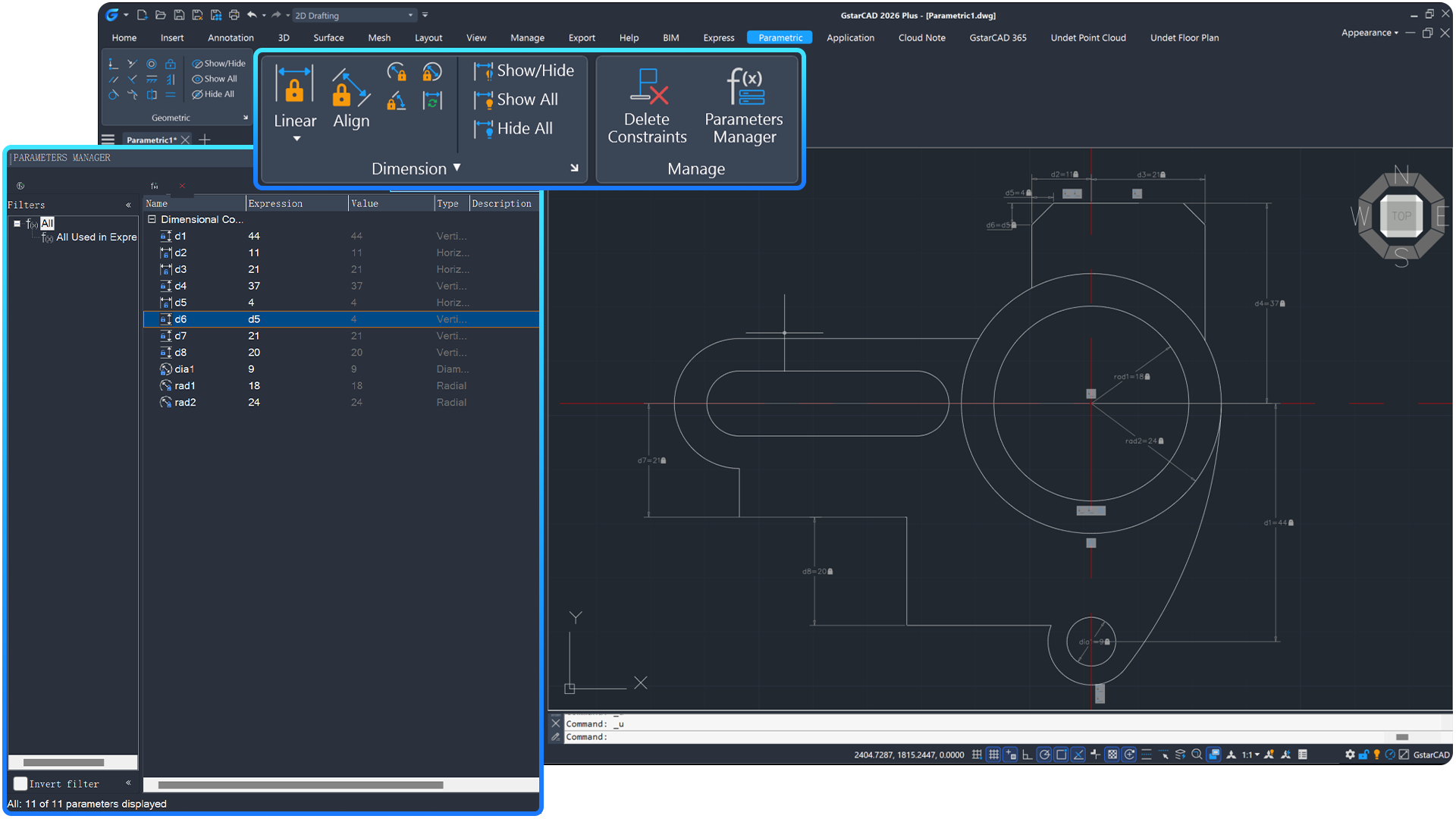Open the Cloud Note ribbon tab
The image size is (1456, 819).
pos(921,37)
